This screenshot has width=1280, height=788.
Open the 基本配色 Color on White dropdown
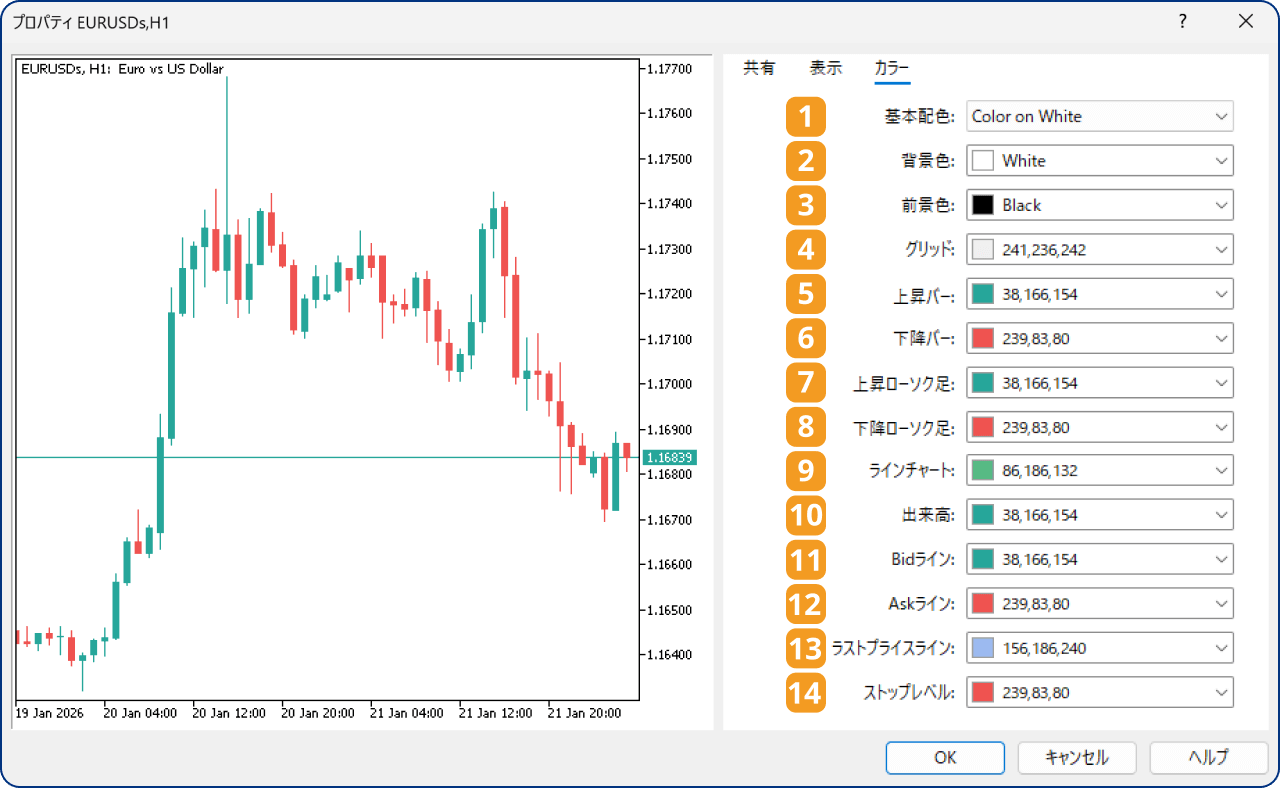coord(1099,116)
